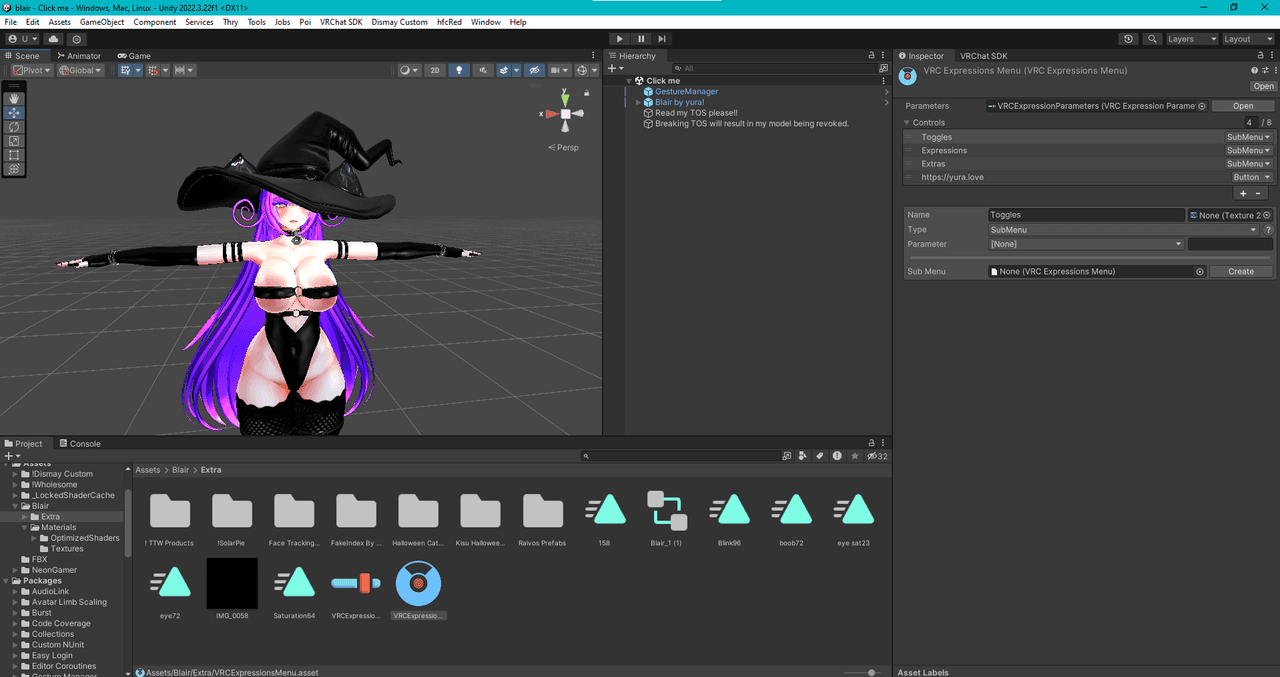Image resolution: width=1280 pixels, height=677 pixels.
Task: Select the Blair_1 (1) animator controller asset
Action: click(x=667, y=517)
